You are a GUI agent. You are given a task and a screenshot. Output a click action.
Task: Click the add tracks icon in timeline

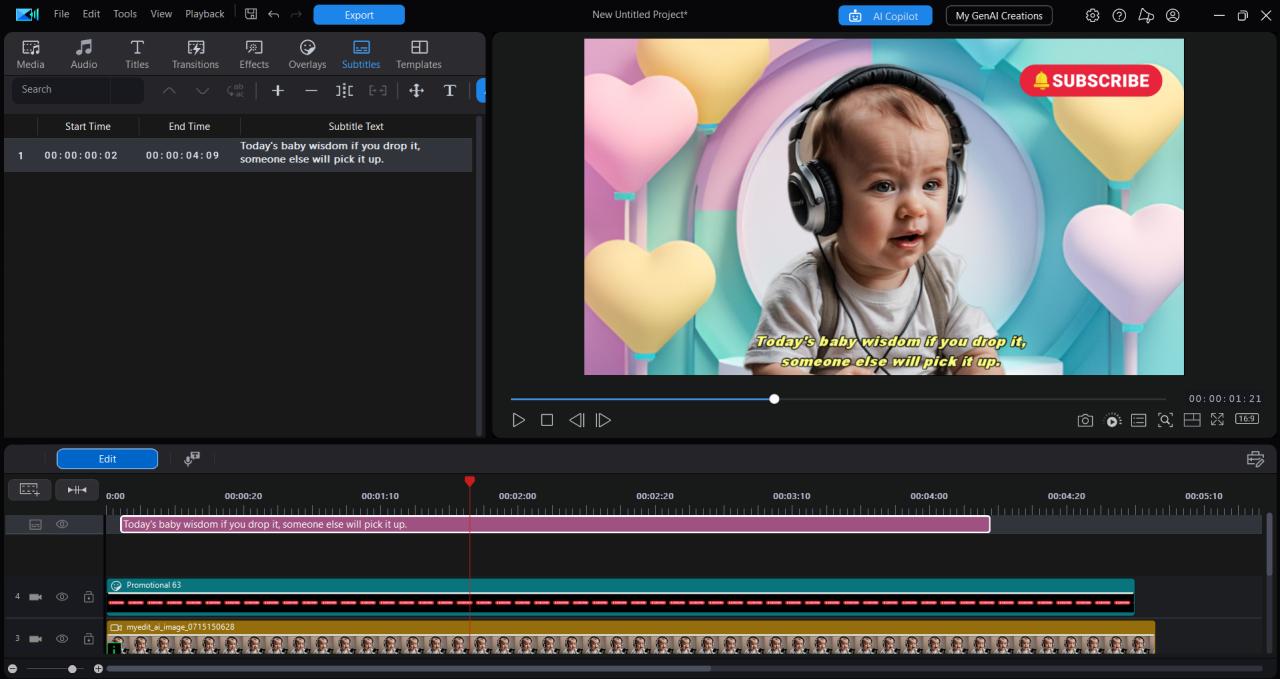pos(29,489)
